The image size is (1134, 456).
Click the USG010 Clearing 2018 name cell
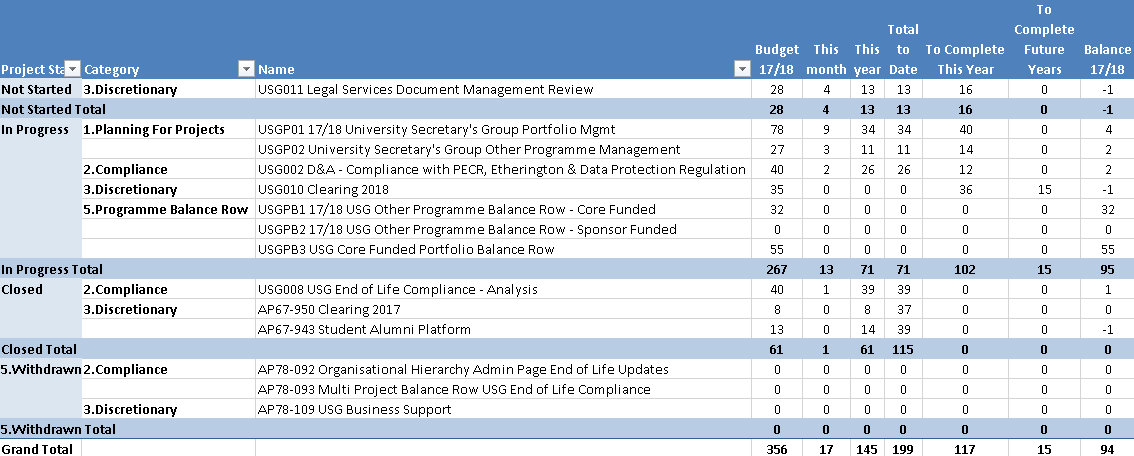tap(323, 189)
